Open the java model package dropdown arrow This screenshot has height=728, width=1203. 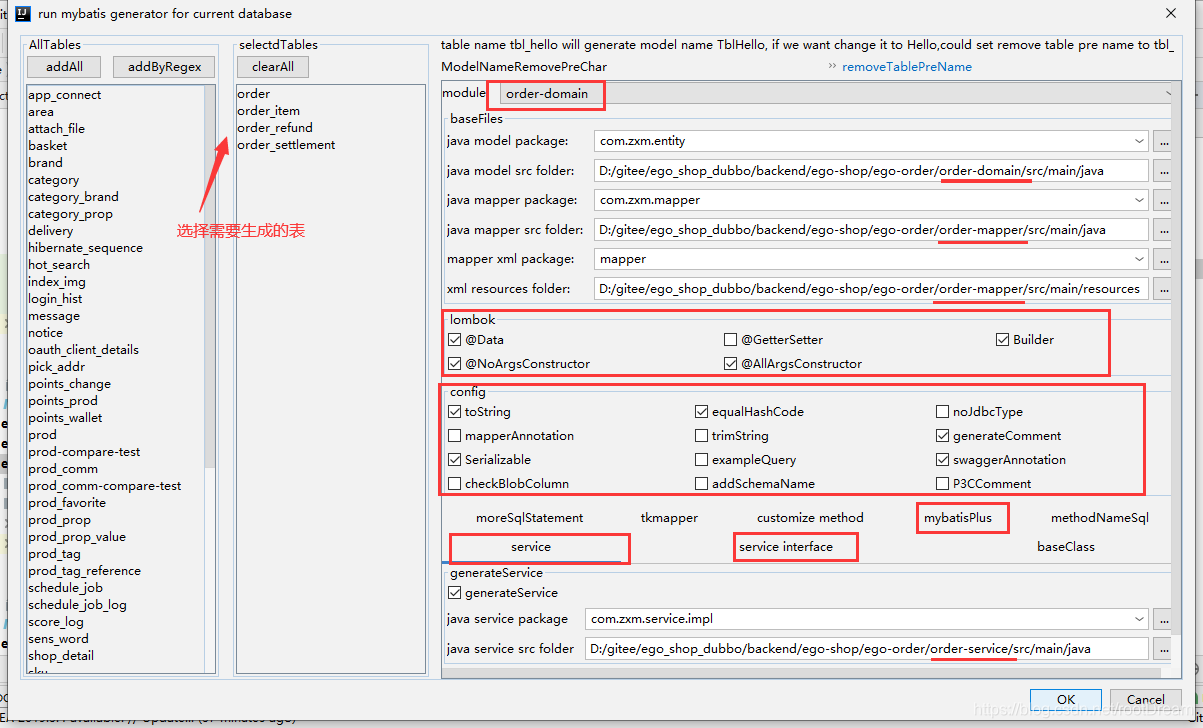point(1139,141)
